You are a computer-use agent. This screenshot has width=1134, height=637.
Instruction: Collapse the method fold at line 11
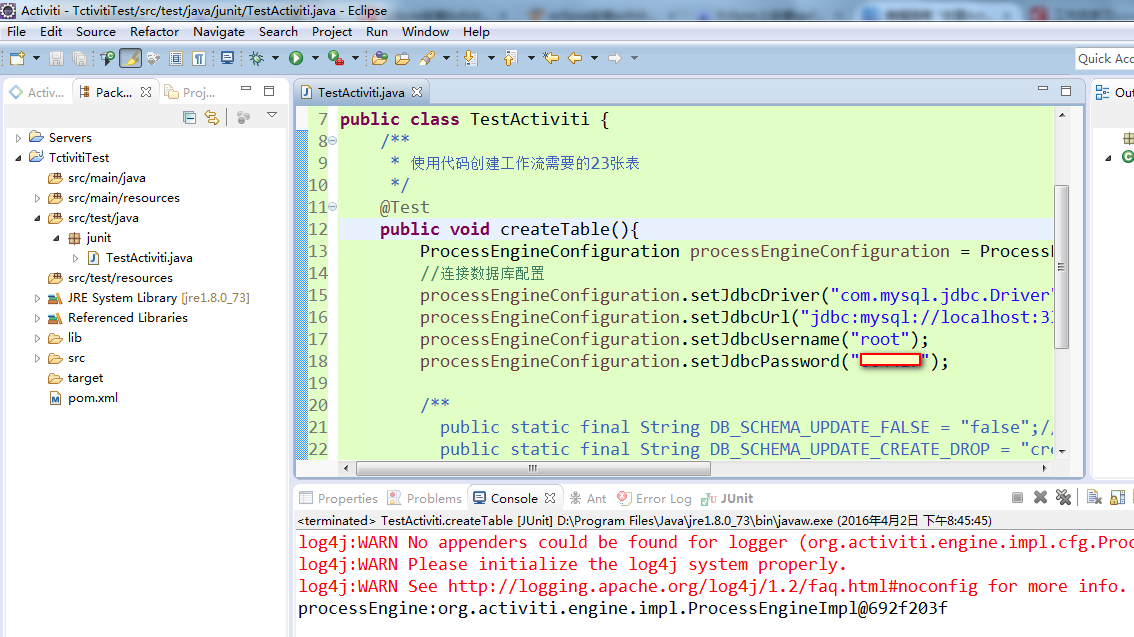click(333, 207)
